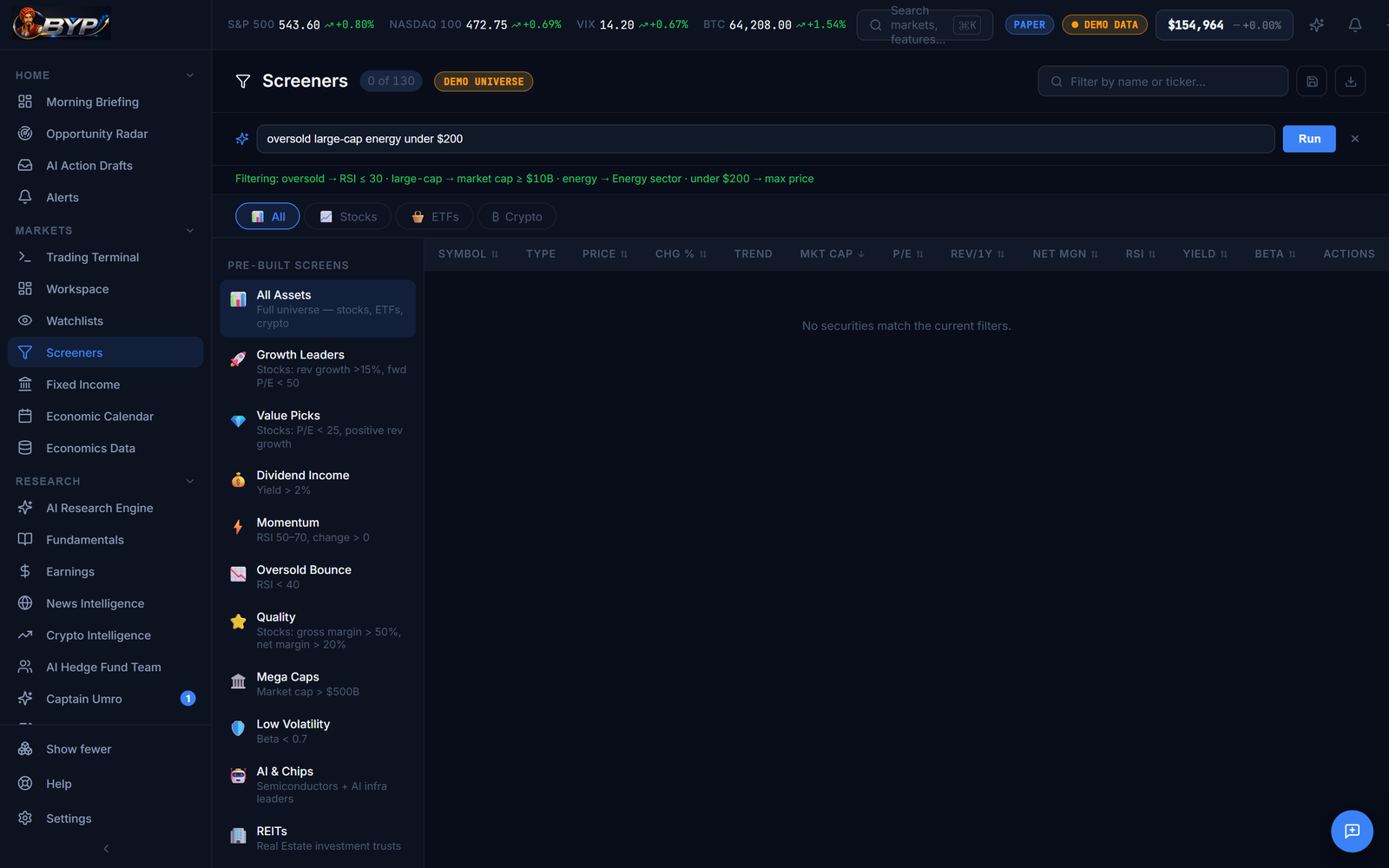
Task: Open the Workspace section
Action: tap(105, 289)
